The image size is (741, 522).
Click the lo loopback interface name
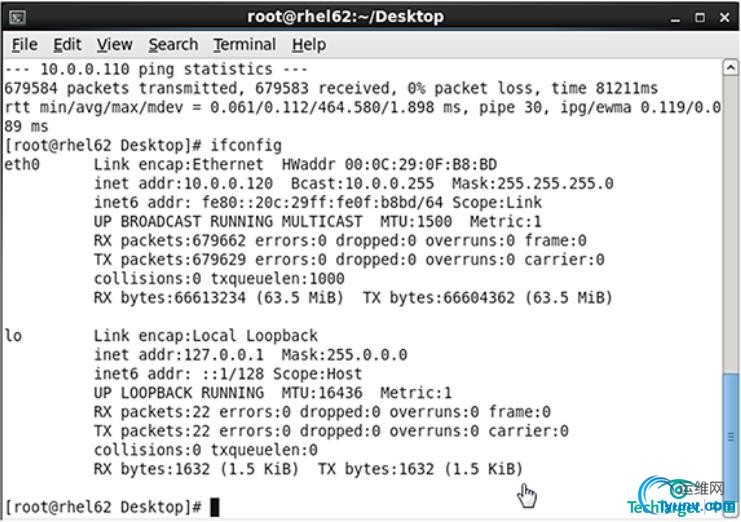point(13,335)
